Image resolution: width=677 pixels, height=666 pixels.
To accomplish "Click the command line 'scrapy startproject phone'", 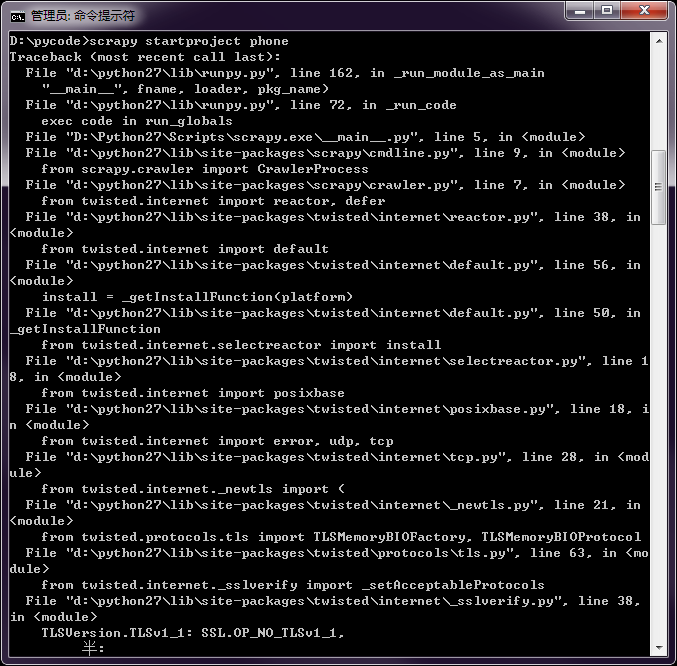I will 189,41.
